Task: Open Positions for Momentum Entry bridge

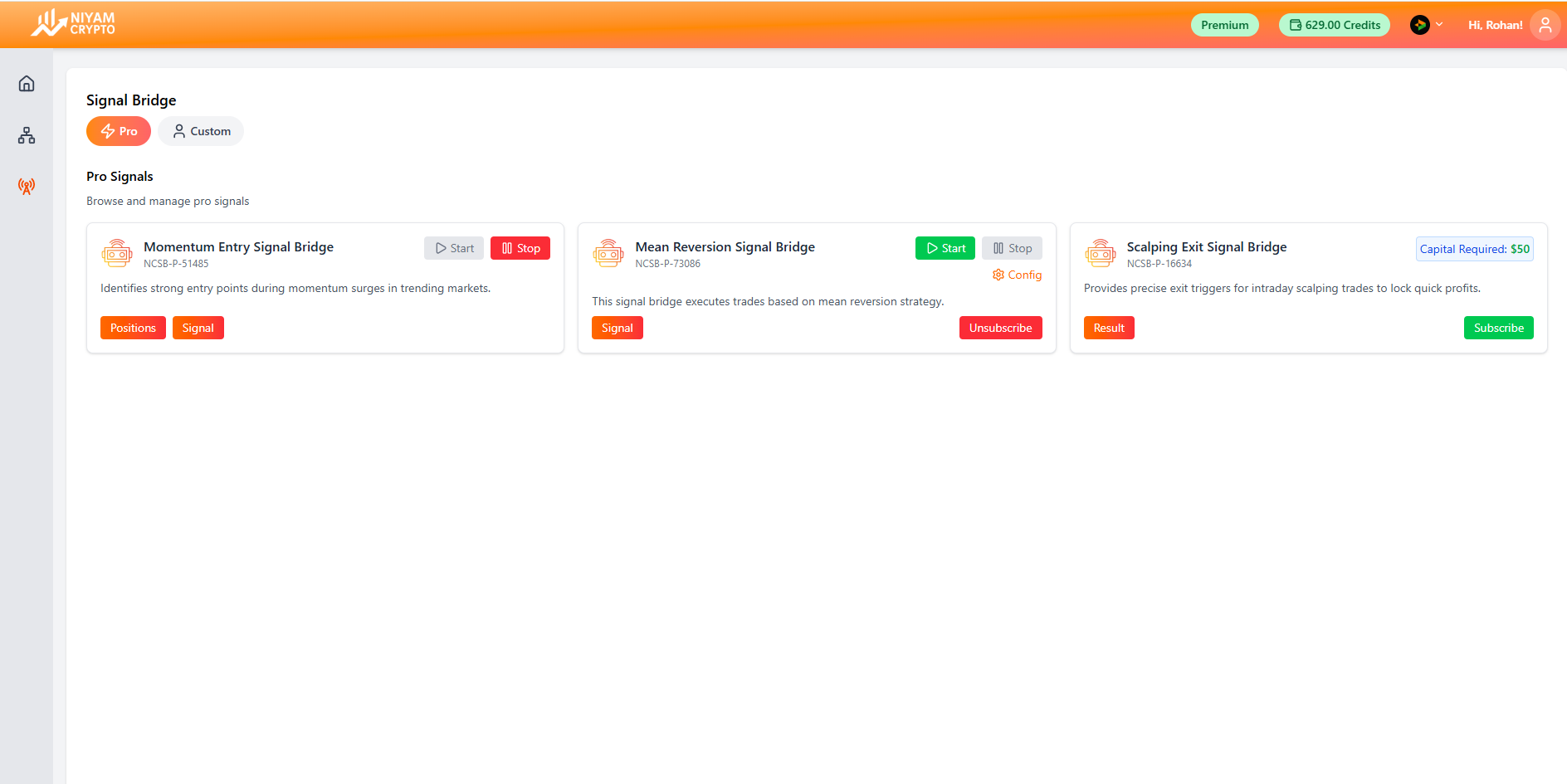Action: (x=133, y=328)
